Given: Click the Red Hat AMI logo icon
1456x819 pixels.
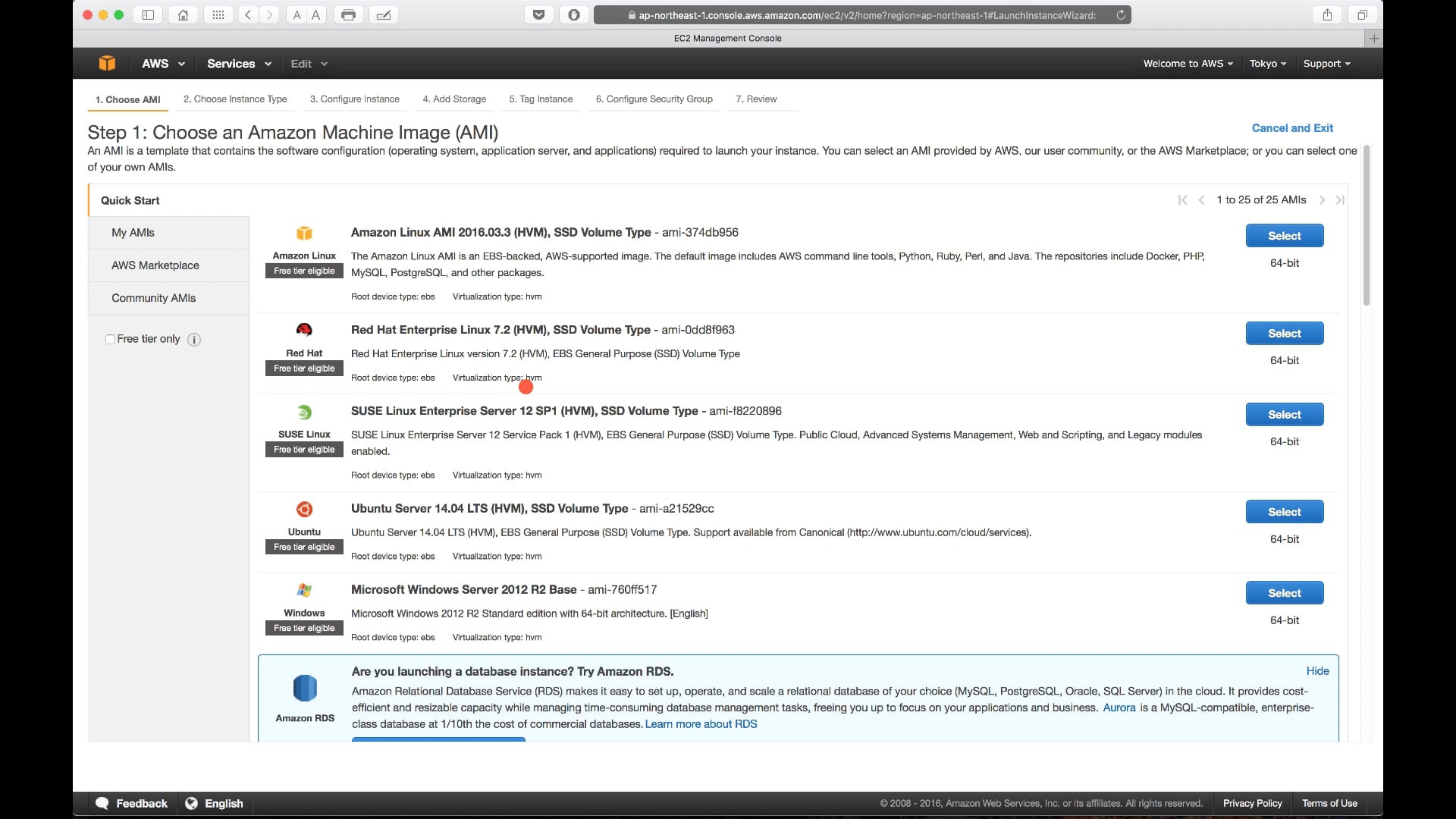Looking at the screenshot, I should [304, 330].
